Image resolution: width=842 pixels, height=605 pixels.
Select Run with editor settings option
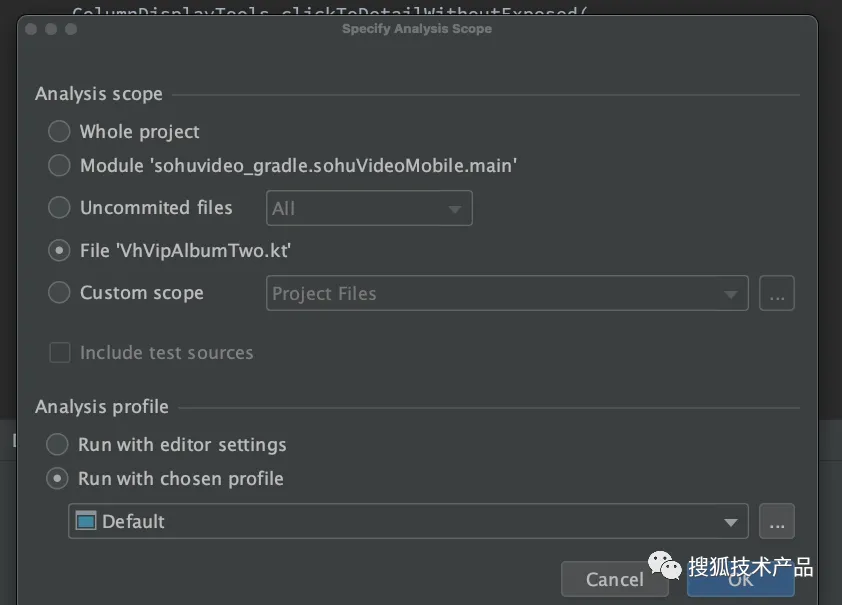tap(58, 445)
